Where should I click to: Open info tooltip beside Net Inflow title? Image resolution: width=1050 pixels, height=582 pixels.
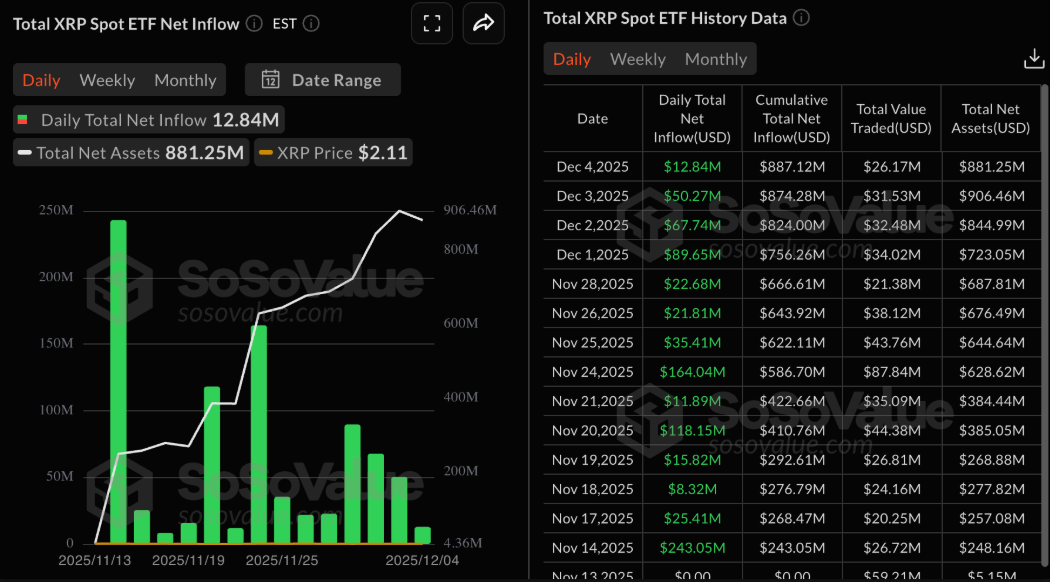(x=256, y=23)
